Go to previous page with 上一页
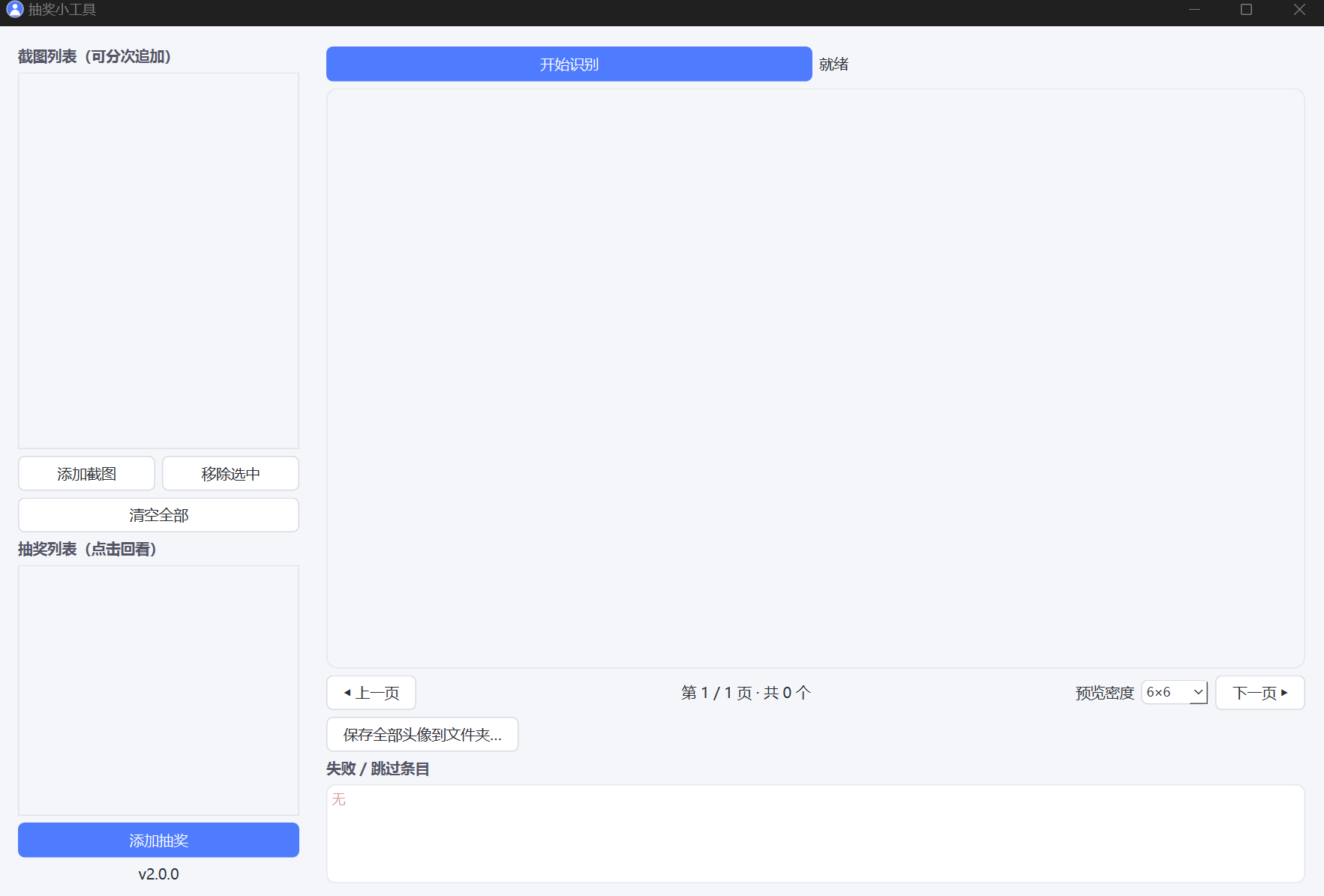Screen dimensions: 1324x896 pyautogui.click(x=371, y=693)
